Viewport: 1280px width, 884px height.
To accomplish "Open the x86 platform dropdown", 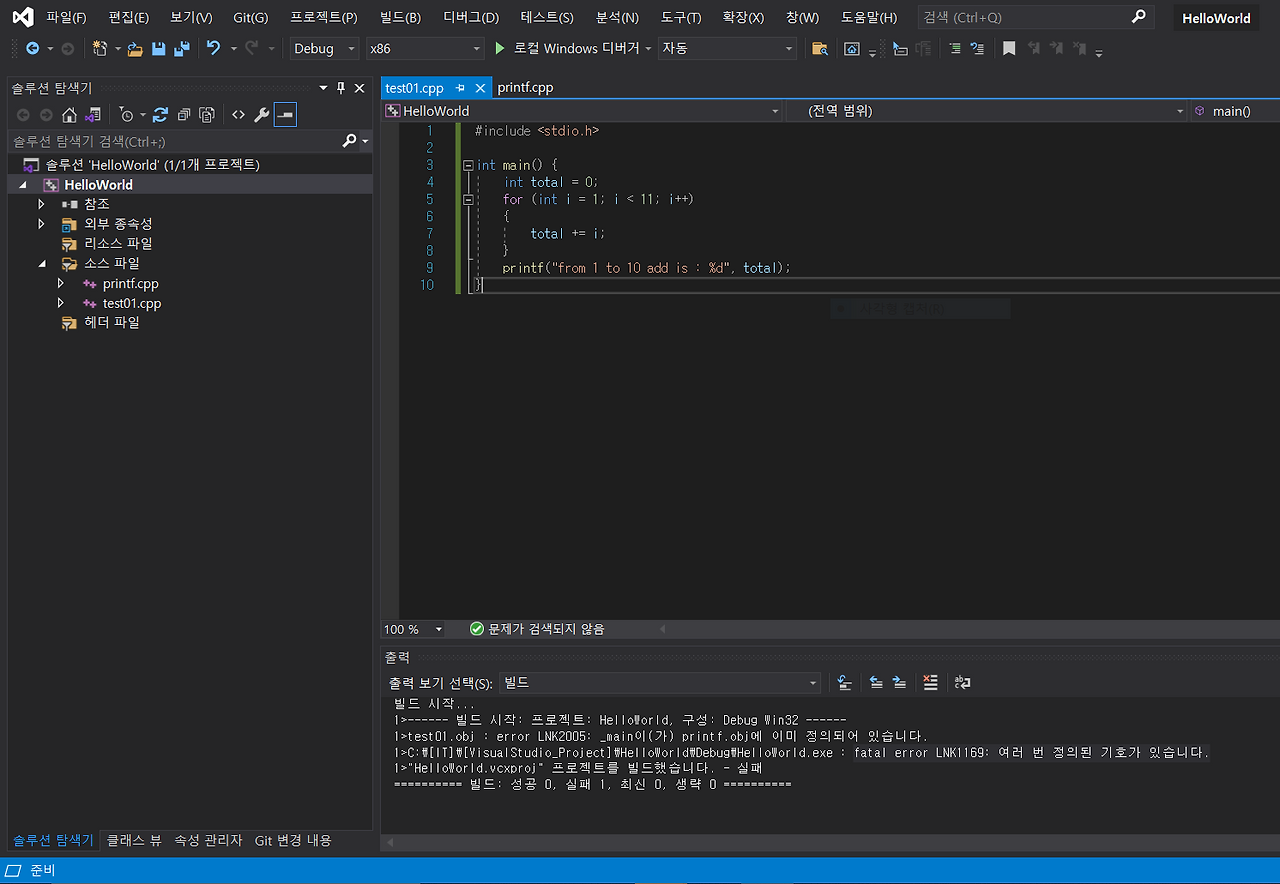I will click(x=426, y=49).
